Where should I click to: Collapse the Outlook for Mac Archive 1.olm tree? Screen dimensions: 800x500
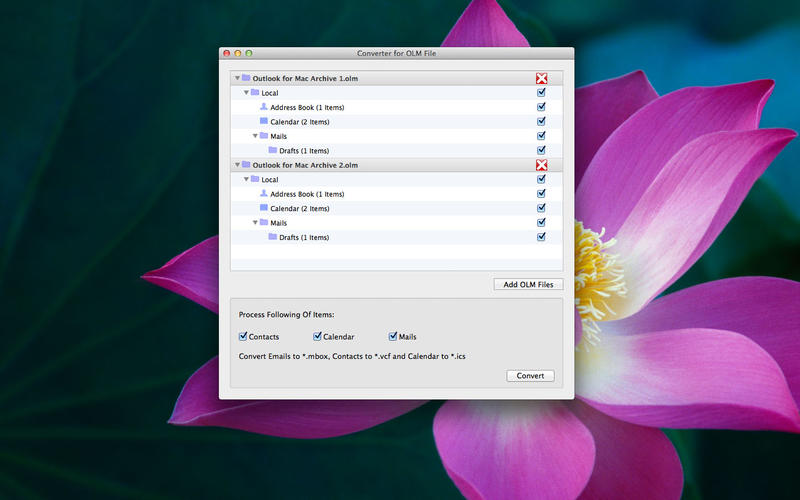click(237, 78)
